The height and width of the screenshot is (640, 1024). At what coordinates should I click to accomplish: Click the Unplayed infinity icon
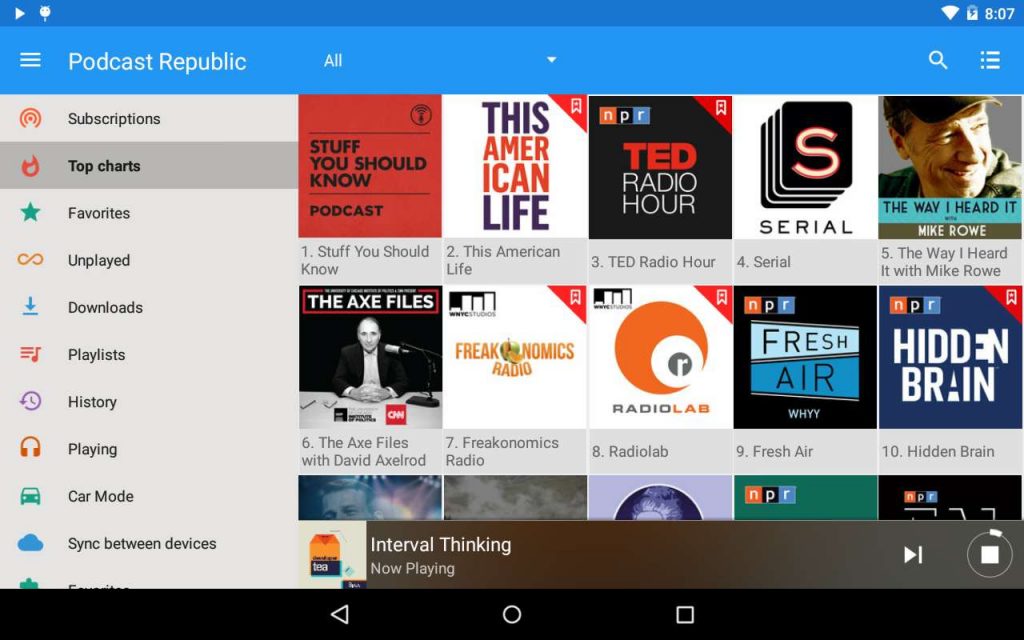point(30,260)
